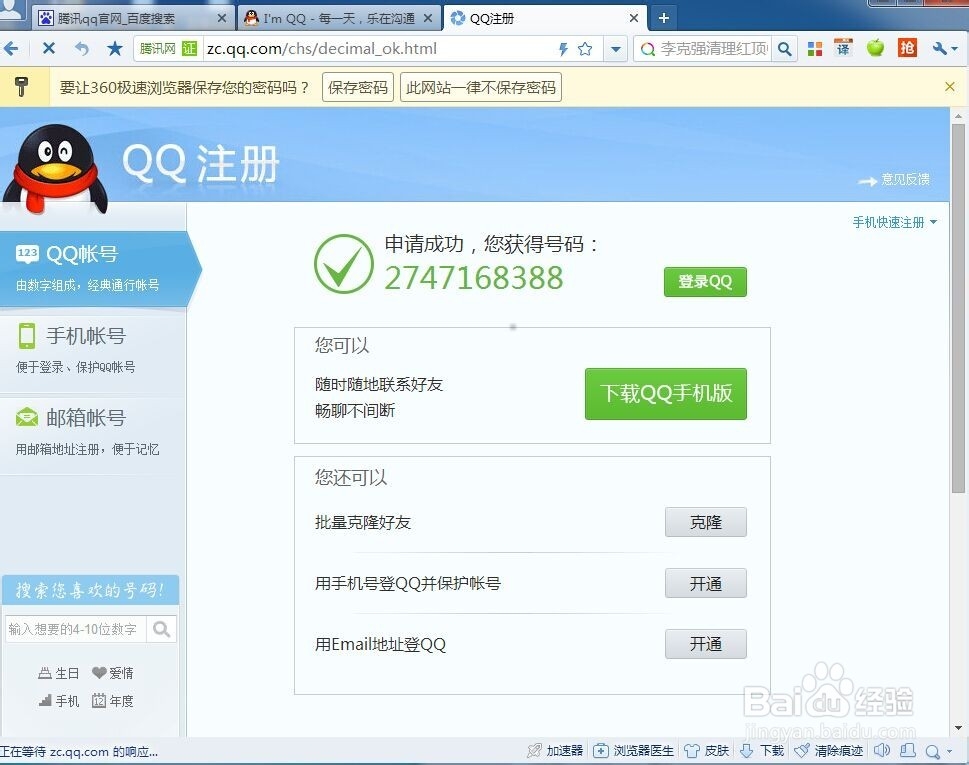Open favorites with the blue star icon
This screenshot has height=765, width=969.
tap(114, 48)
